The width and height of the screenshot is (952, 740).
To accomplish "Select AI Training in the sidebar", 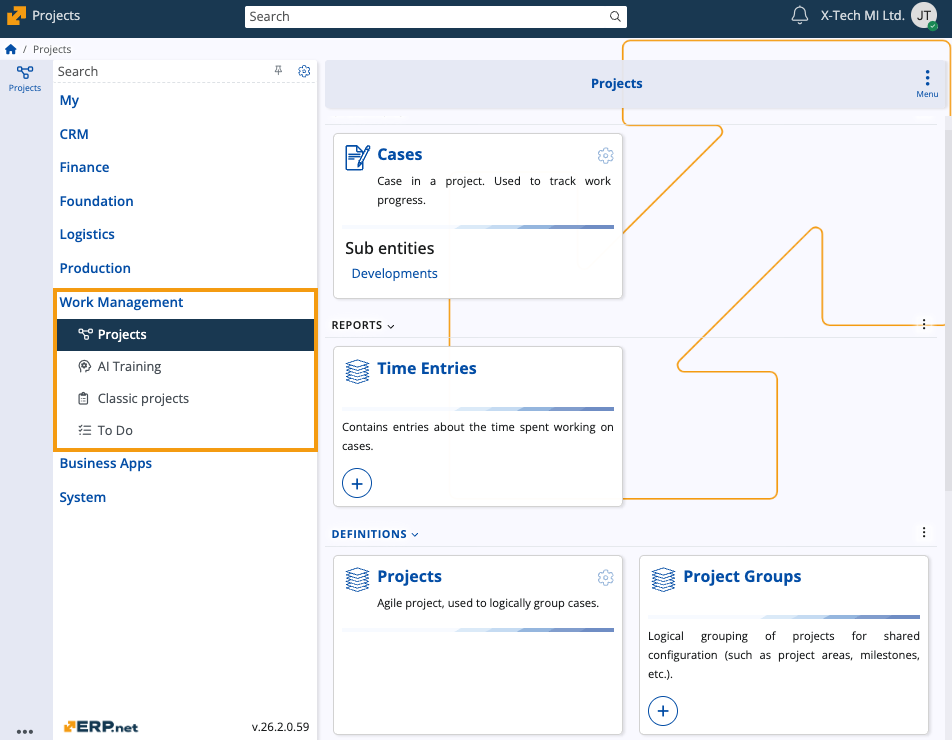I will (x=129, y=367).
